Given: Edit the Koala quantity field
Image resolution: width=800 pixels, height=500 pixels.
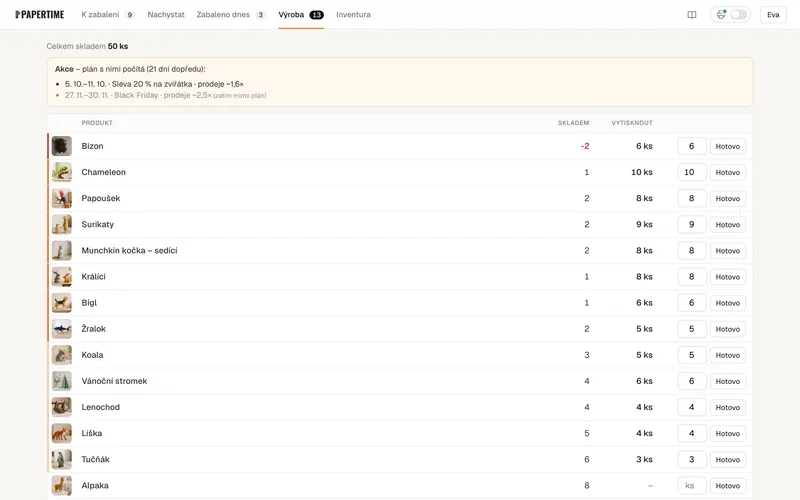Looking at the screenshot, I should [692, 355].
